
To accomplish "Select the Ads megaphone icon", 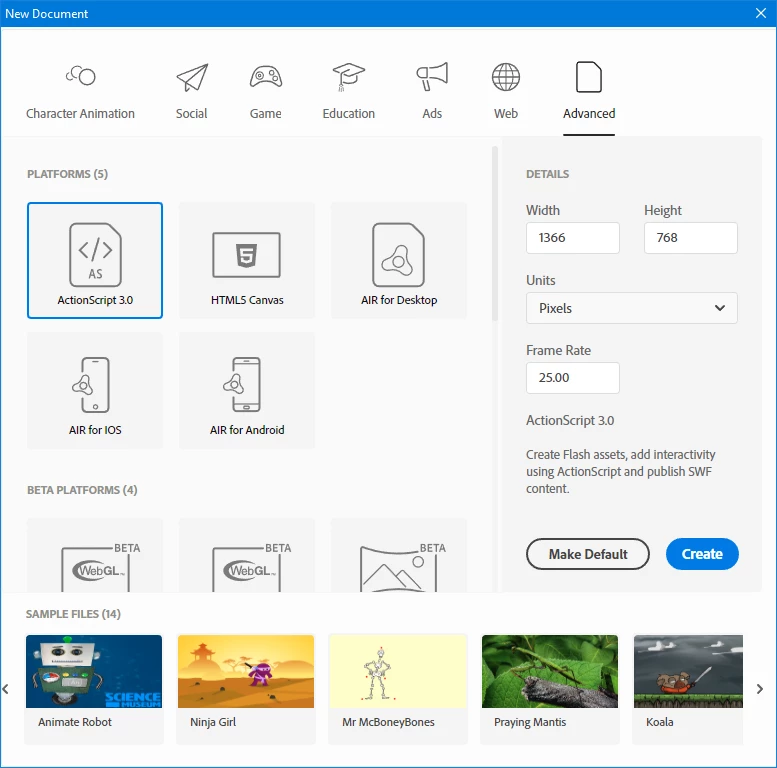I will [x=432, y=76].
